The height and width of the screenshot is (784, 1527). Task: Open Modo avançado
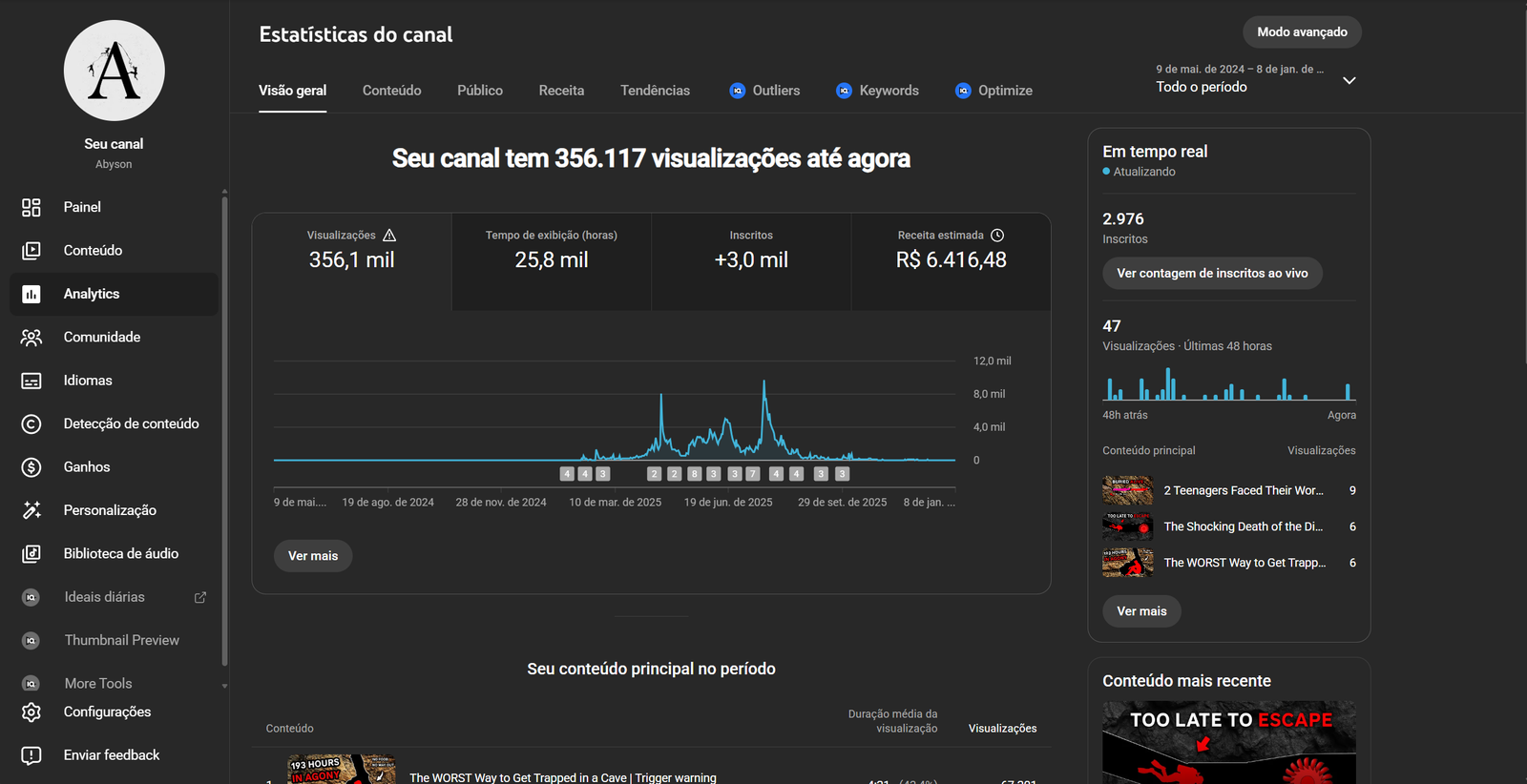[1302, 32]
